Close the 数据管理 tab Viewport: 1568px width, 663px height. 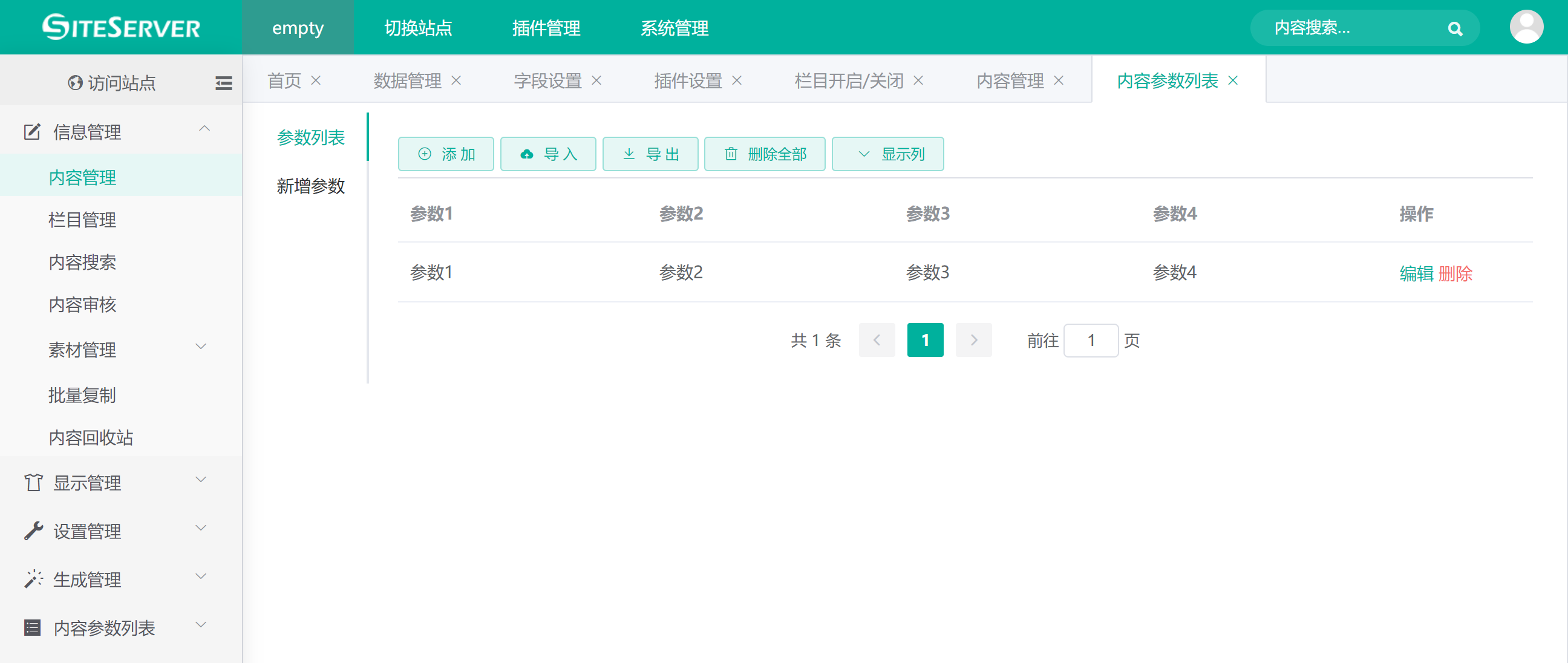point(456,80)
